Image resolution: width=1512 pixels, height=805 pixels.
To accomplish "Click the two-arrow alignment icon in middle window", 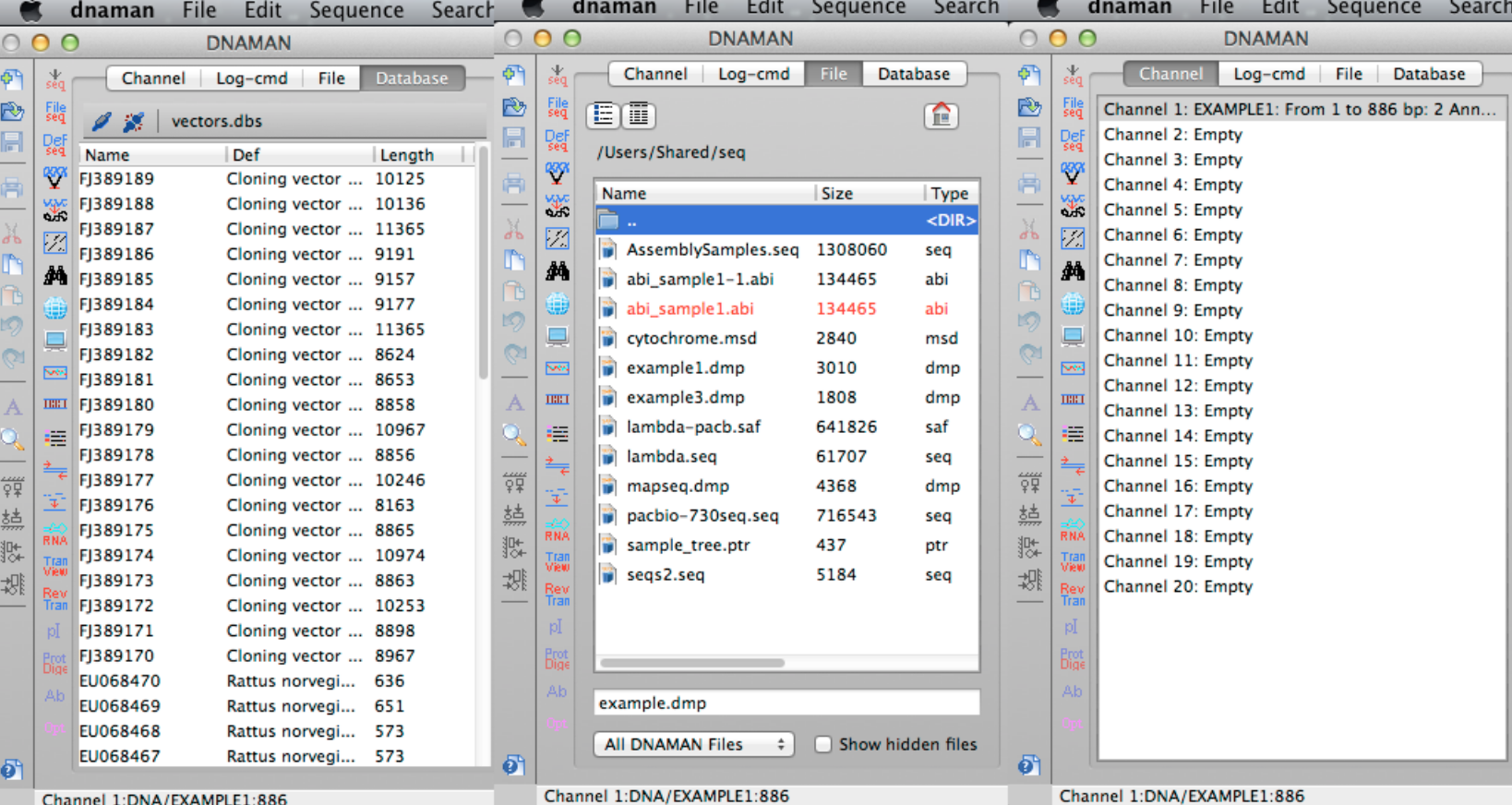I will coord(558,464).
